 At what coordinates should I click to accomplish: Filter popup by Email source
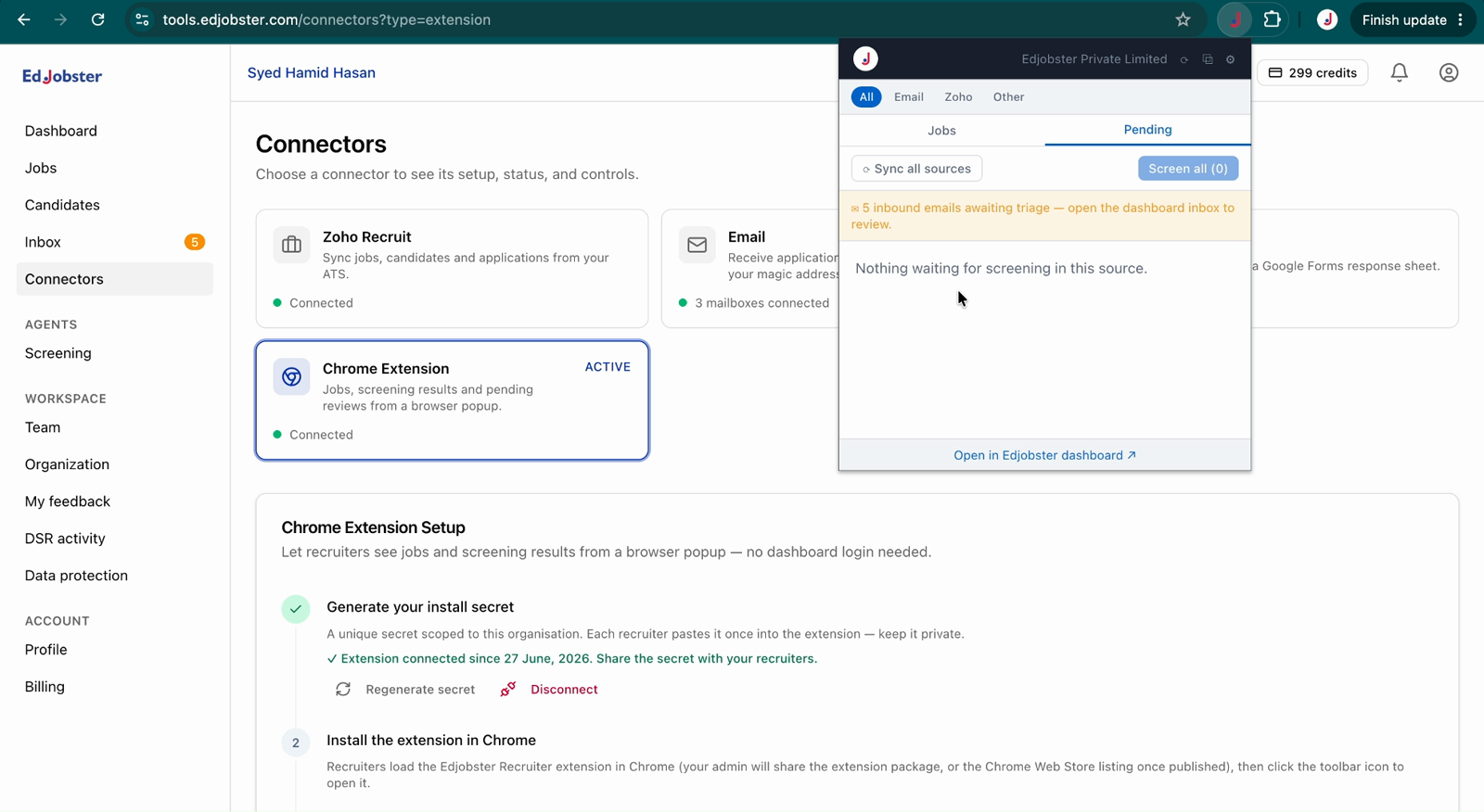tap(909, 96)
